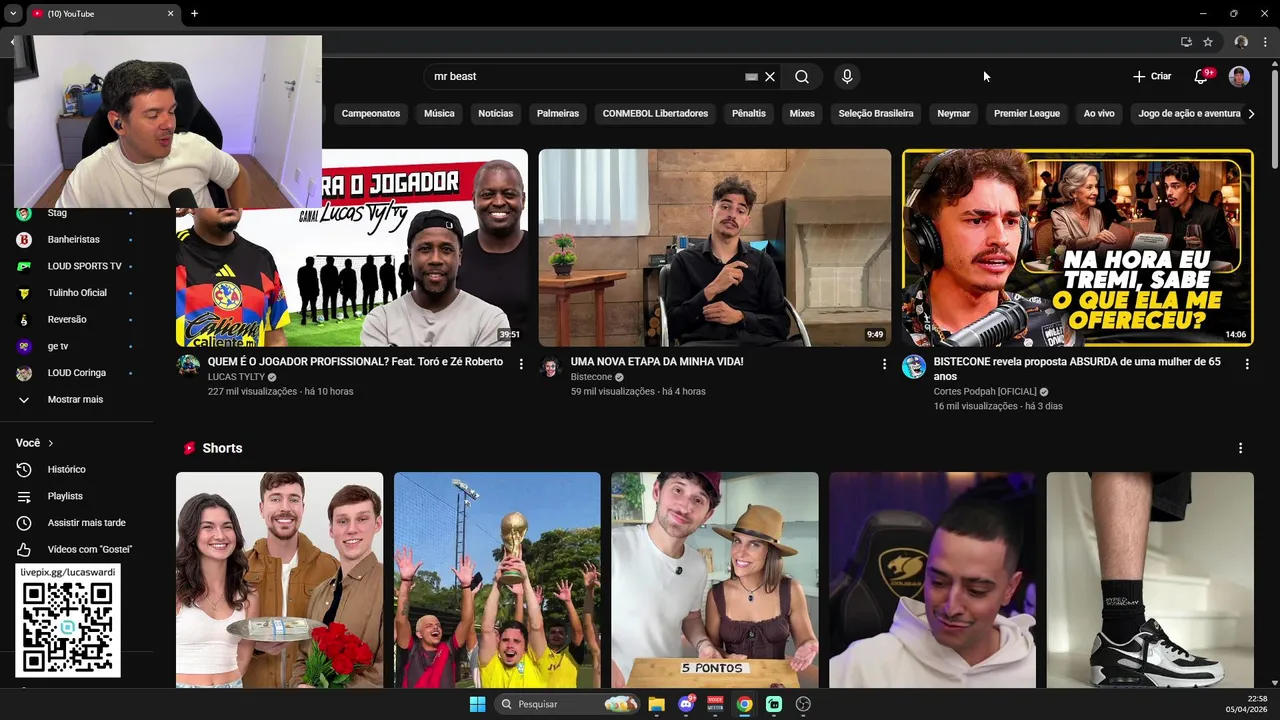Open the World Cup trophy Short
Viewport: 1280px width, 720px height.
pos(497,580)
